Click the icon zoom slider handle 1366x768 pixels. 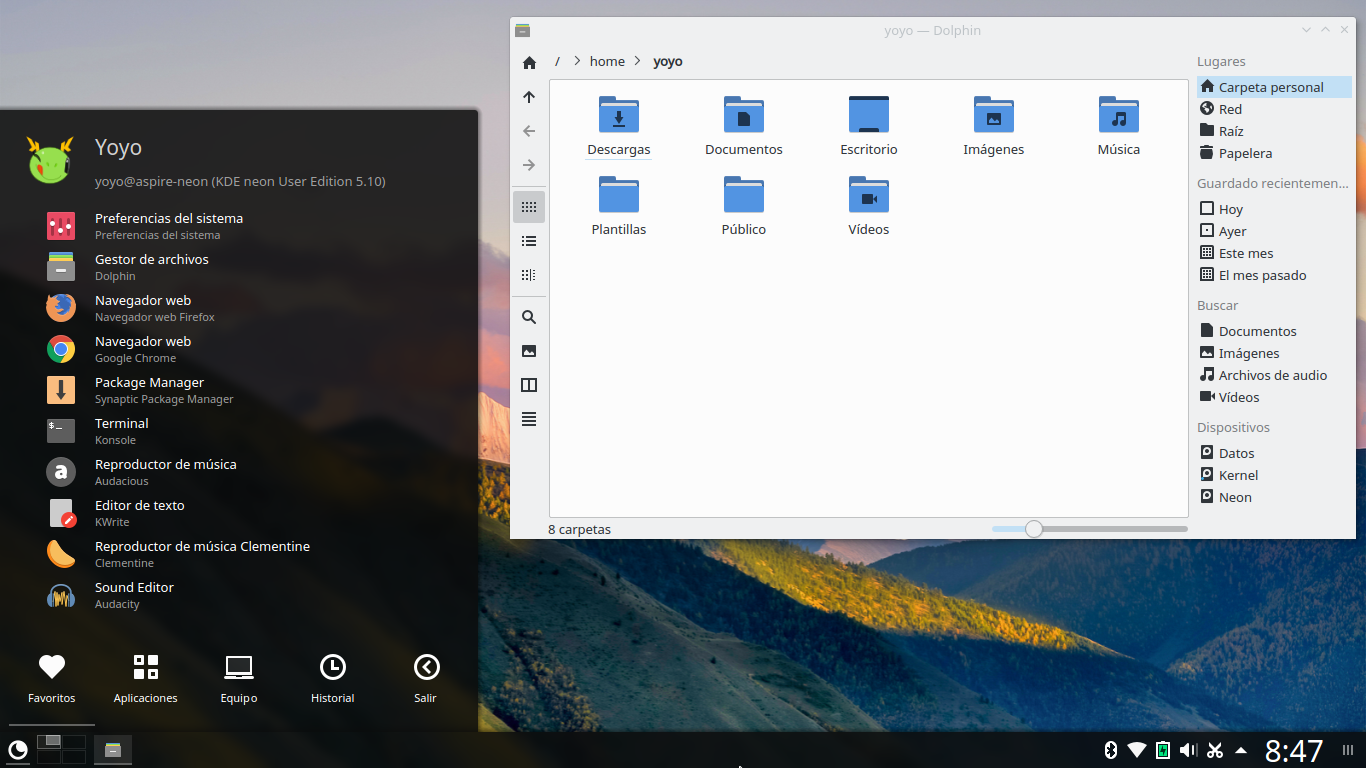click(x=1034, y=529)
